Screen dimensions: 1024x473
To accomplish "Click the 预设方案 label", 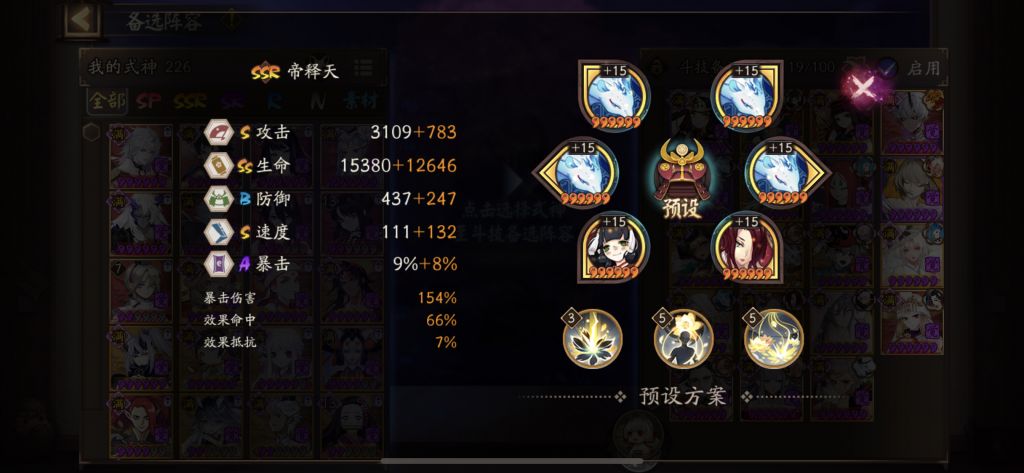I will click(x=682, y=397).
